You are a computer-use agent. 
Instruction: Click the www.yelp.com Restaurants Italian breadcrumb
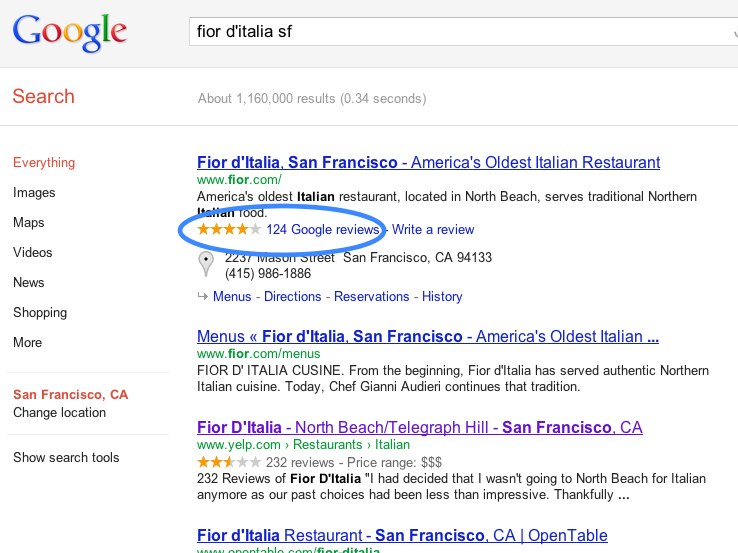click(x=303, y=445)
